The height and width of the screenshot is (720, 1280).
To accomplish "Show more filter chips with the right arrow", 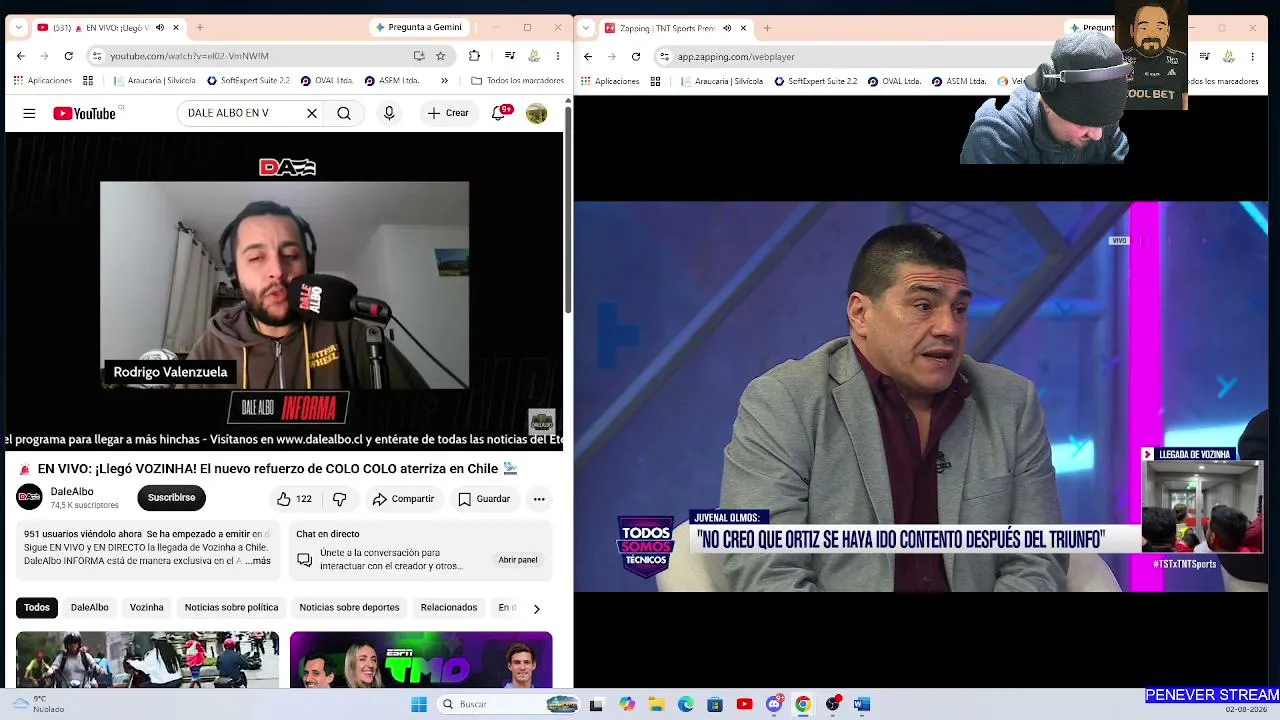I will tap(536, 608).
